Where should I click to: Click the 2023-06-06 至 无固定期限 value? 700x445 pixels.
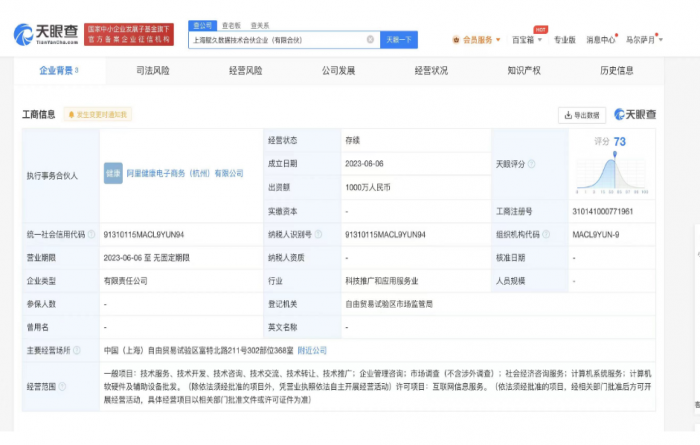point(147,258)
